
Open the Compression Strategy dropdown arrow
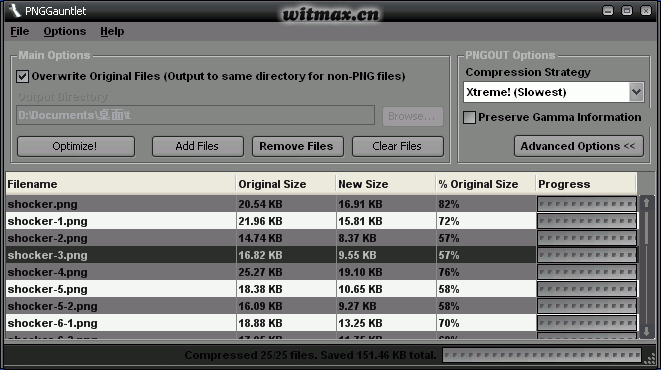(637, 92)
